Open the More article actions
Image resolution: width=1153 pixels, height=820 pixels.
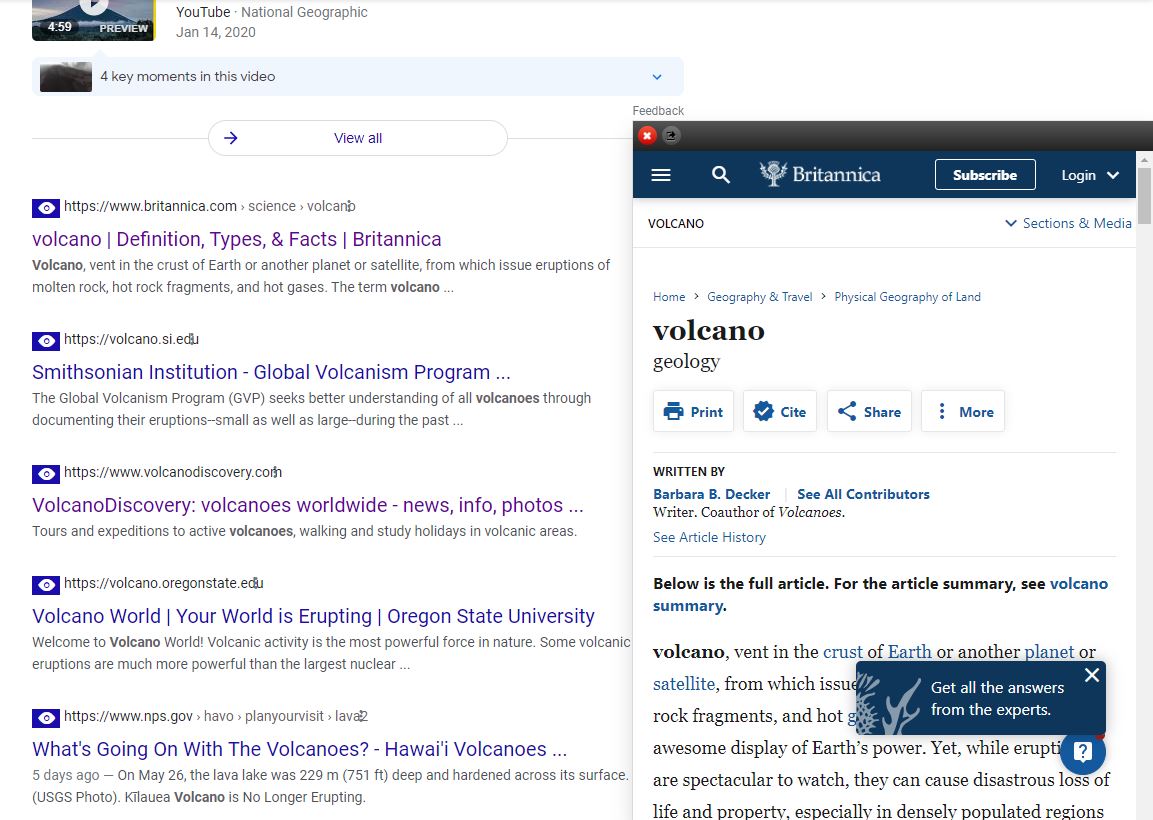point(962,411)
